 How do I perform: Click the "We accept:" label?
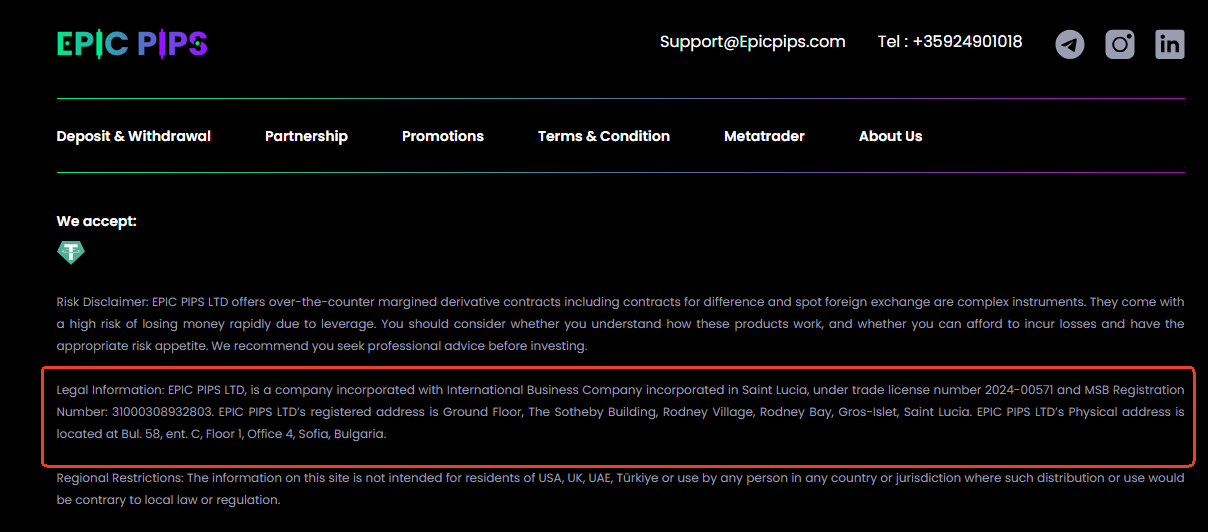click(97, 221)
